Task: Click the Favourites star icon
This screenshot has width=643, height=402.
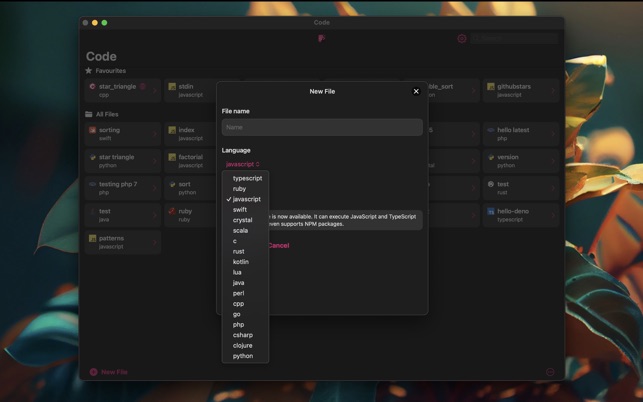Action: click(89, 71)
